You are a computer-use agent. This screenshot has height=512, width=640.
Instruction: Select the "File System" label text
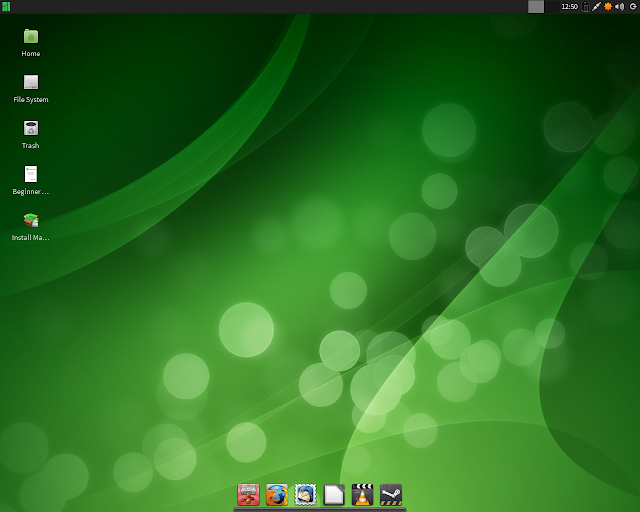tap(31, 100)
